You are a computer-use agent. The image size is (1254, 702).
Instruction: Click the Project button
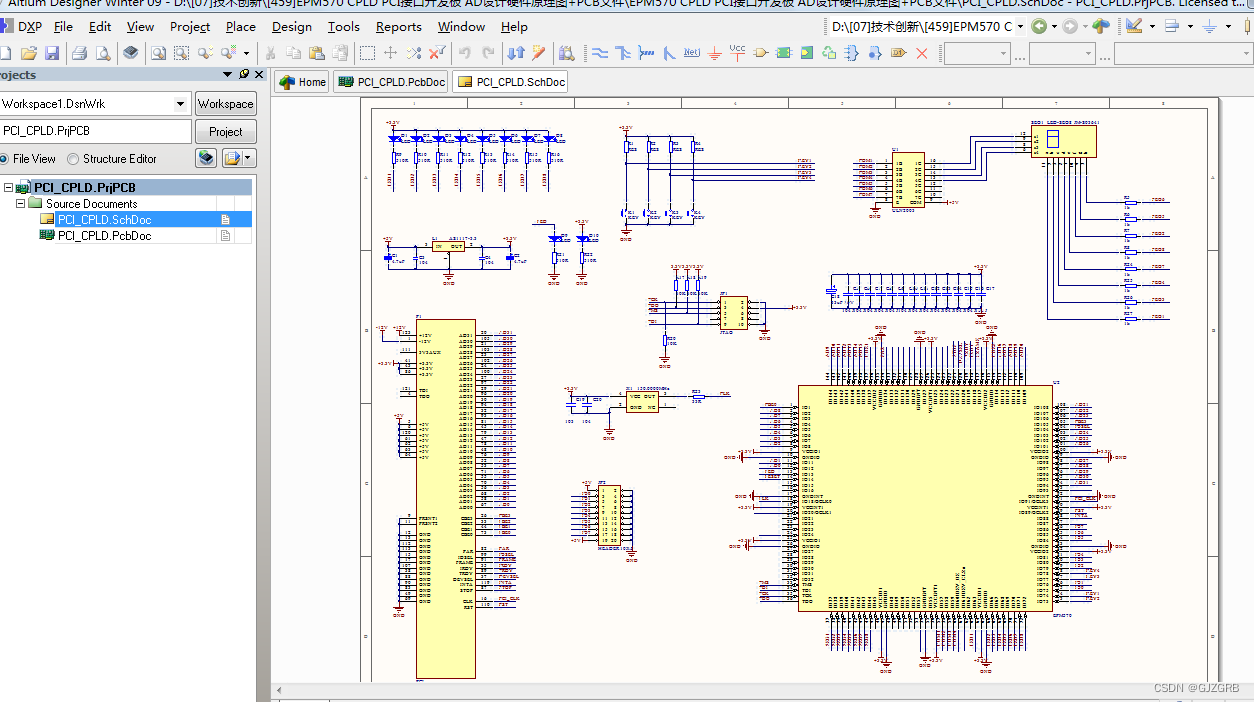coord(225,132)
